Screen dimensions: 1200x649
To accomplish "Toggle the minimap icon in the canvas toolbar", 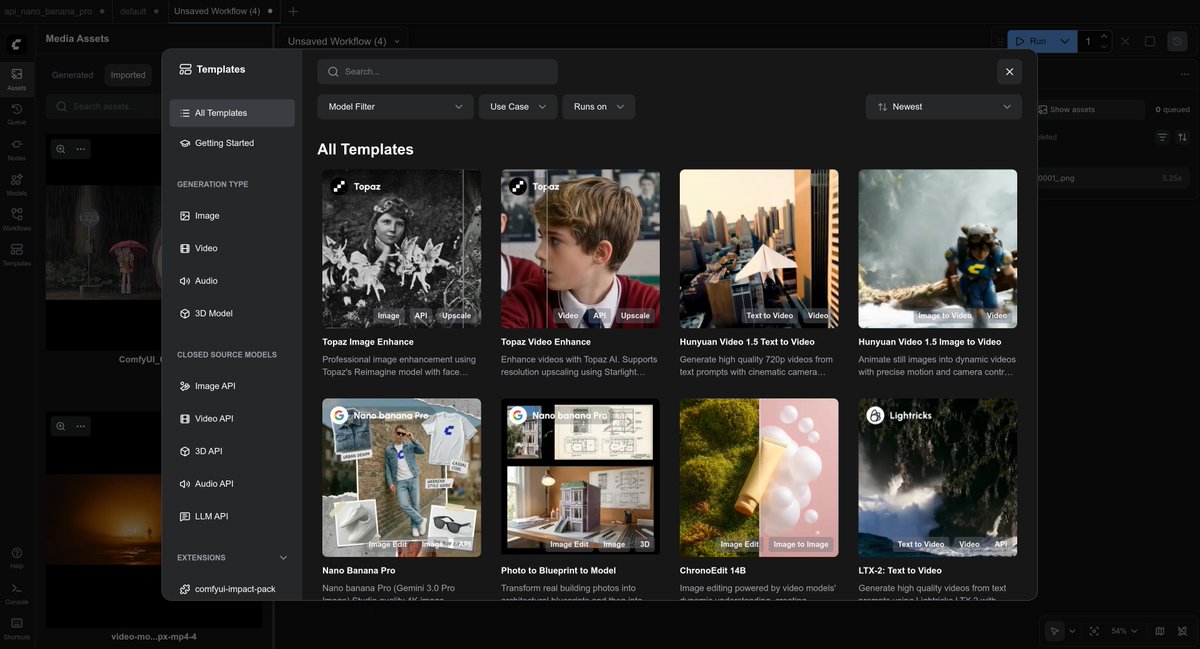I will click(x=1160, y=631).
